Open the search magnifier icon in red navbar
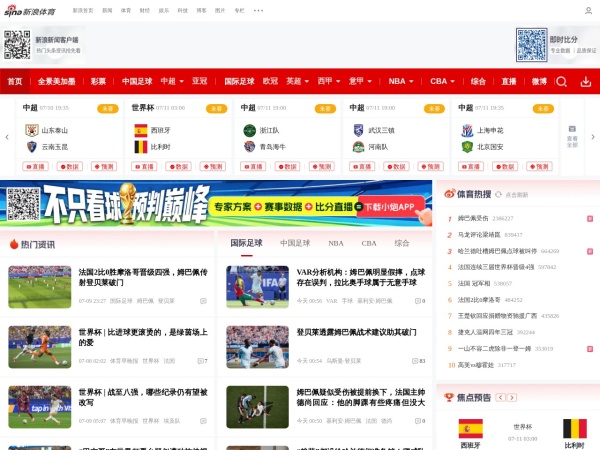Image resolution: width=600 pixels, height=450 pixels. click(x=561, y=82)
